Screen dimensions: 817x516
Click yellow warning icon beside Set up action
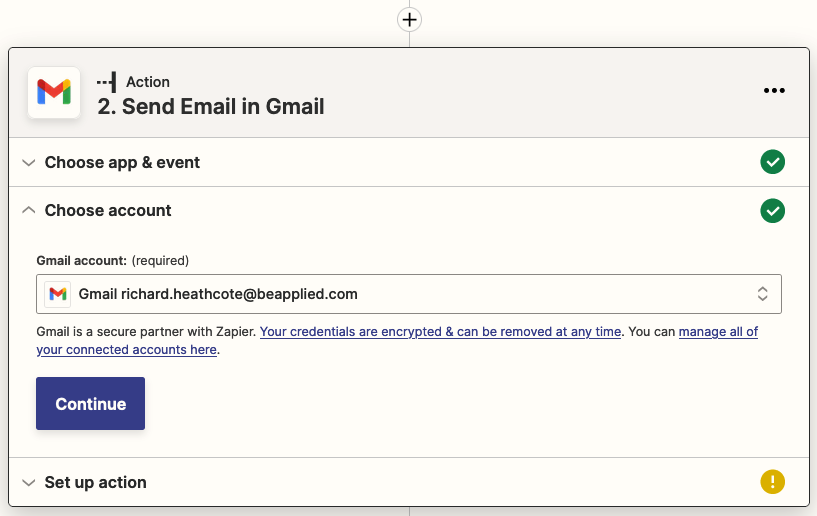click(x=772, y=482)
